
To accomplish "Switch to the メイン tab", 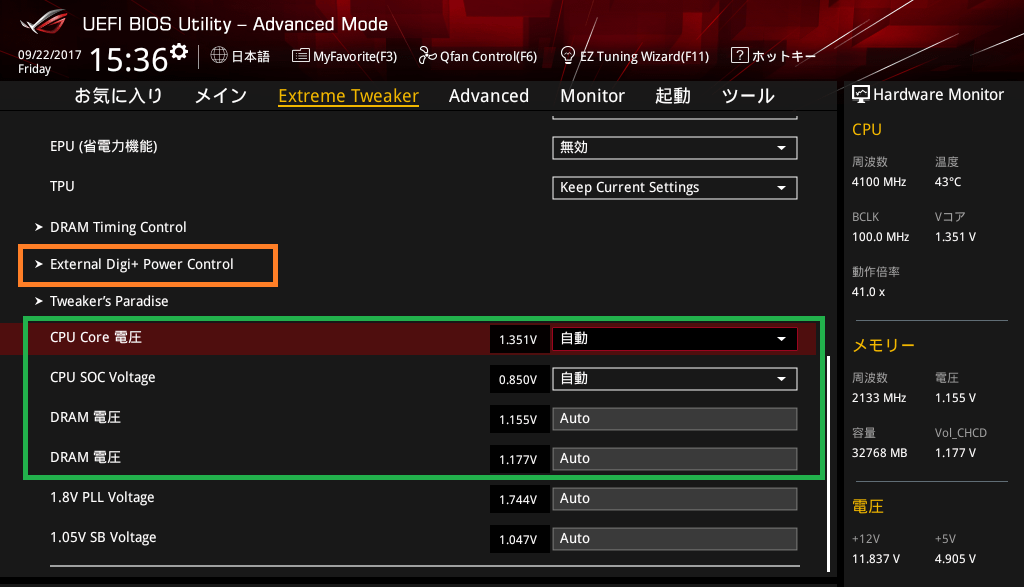I will coord(221,96).
